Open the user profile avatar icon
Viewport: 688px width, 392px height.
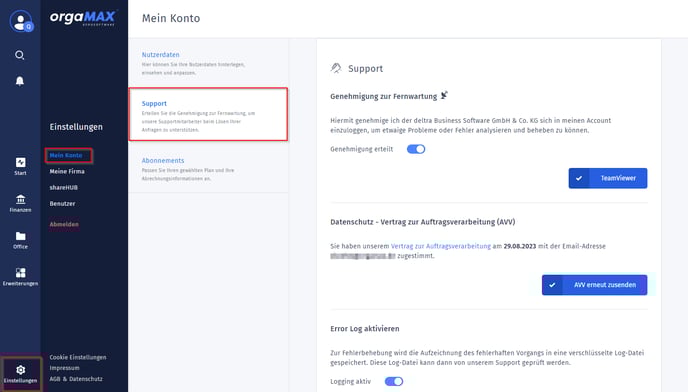21,21
